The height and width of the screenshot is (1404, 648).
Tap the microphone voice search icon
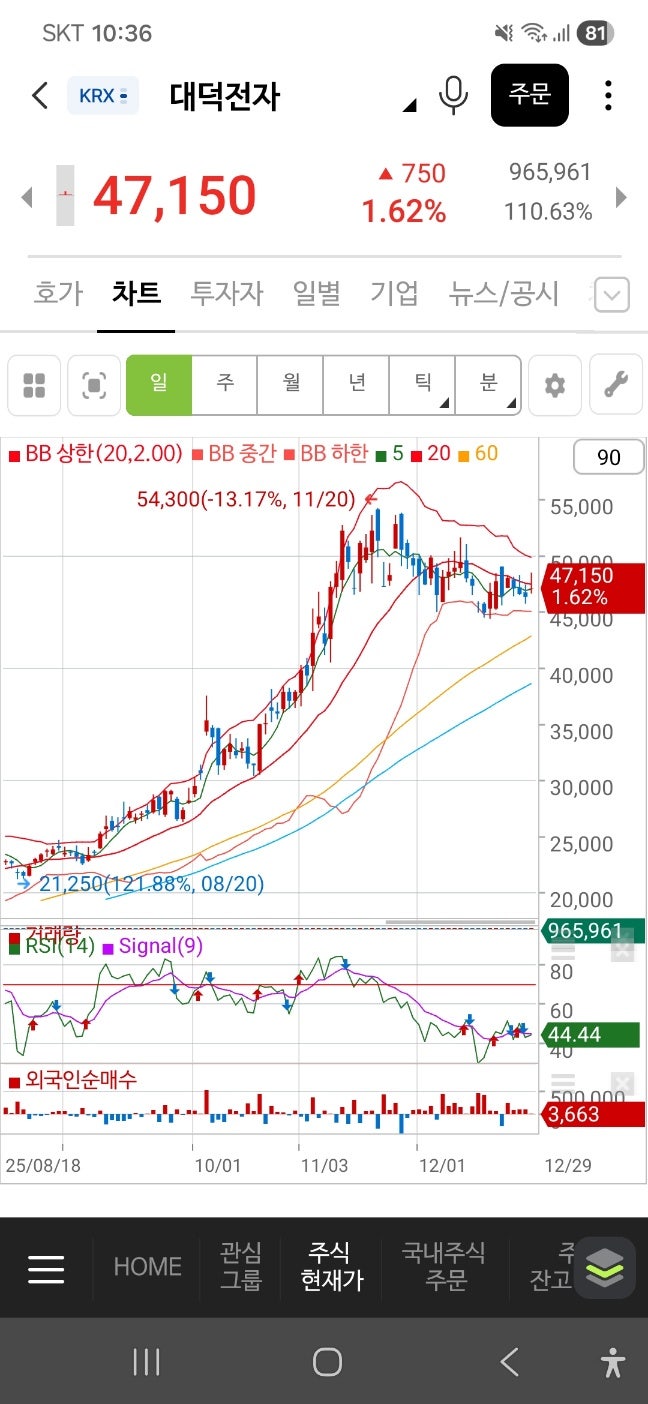pyautogui.click(x=454, y=95)
